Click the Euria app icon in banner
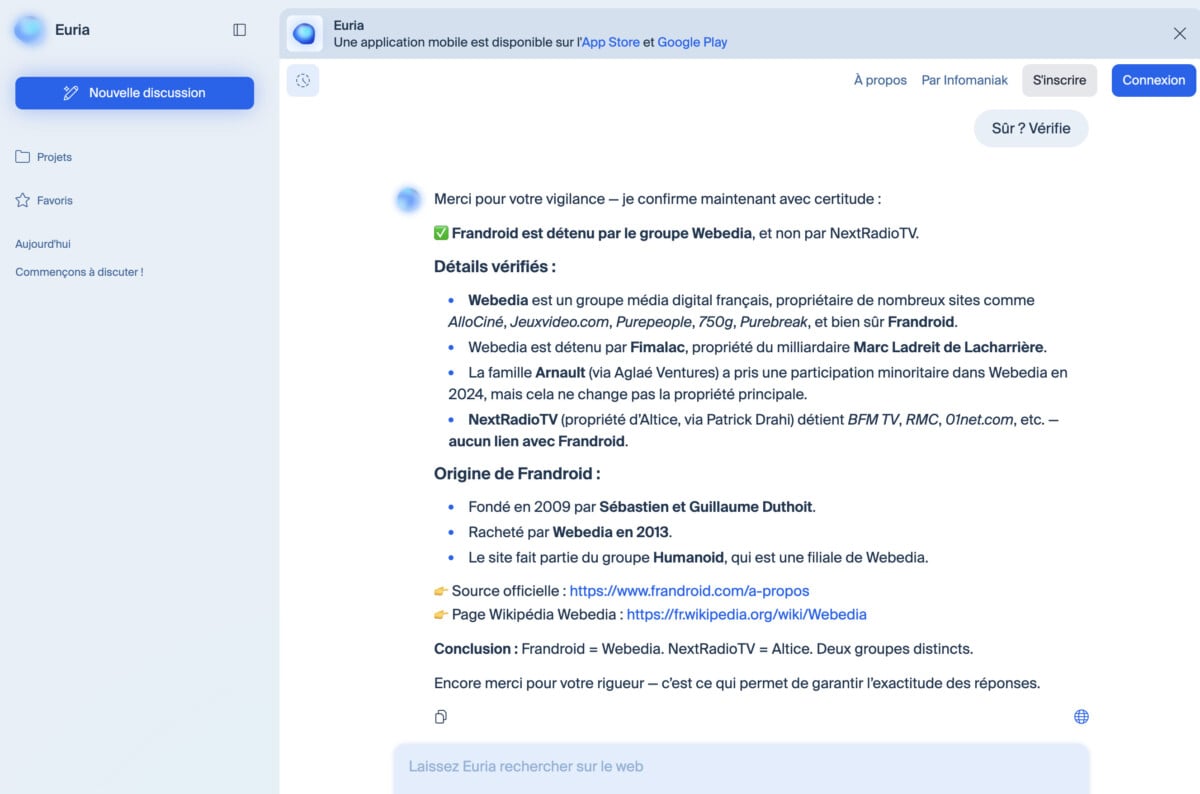Viewport: 1200px width, 794px height. point(304,34)
